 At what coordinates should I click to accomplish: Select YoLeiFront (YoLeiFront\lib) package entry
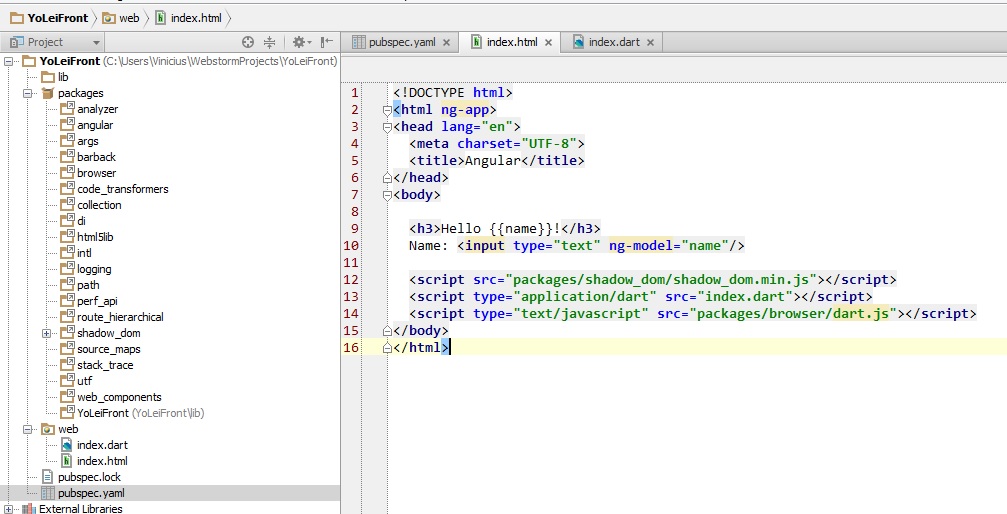pos(141,413)
